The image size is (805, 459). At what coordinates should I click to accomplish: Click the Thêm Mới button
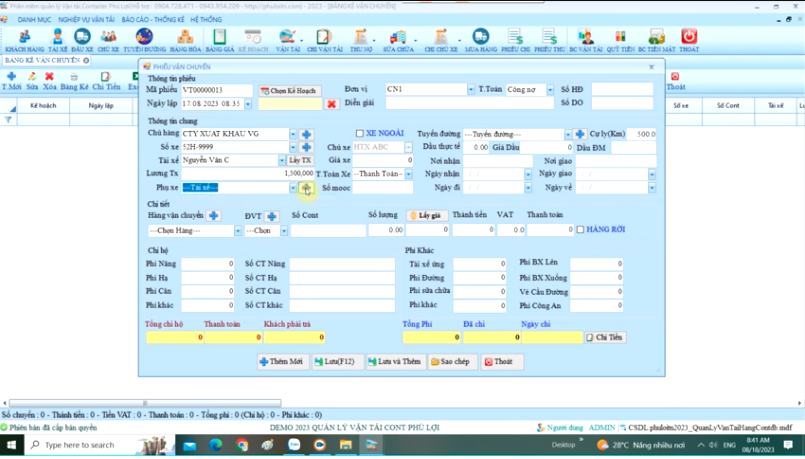[282, 361]
